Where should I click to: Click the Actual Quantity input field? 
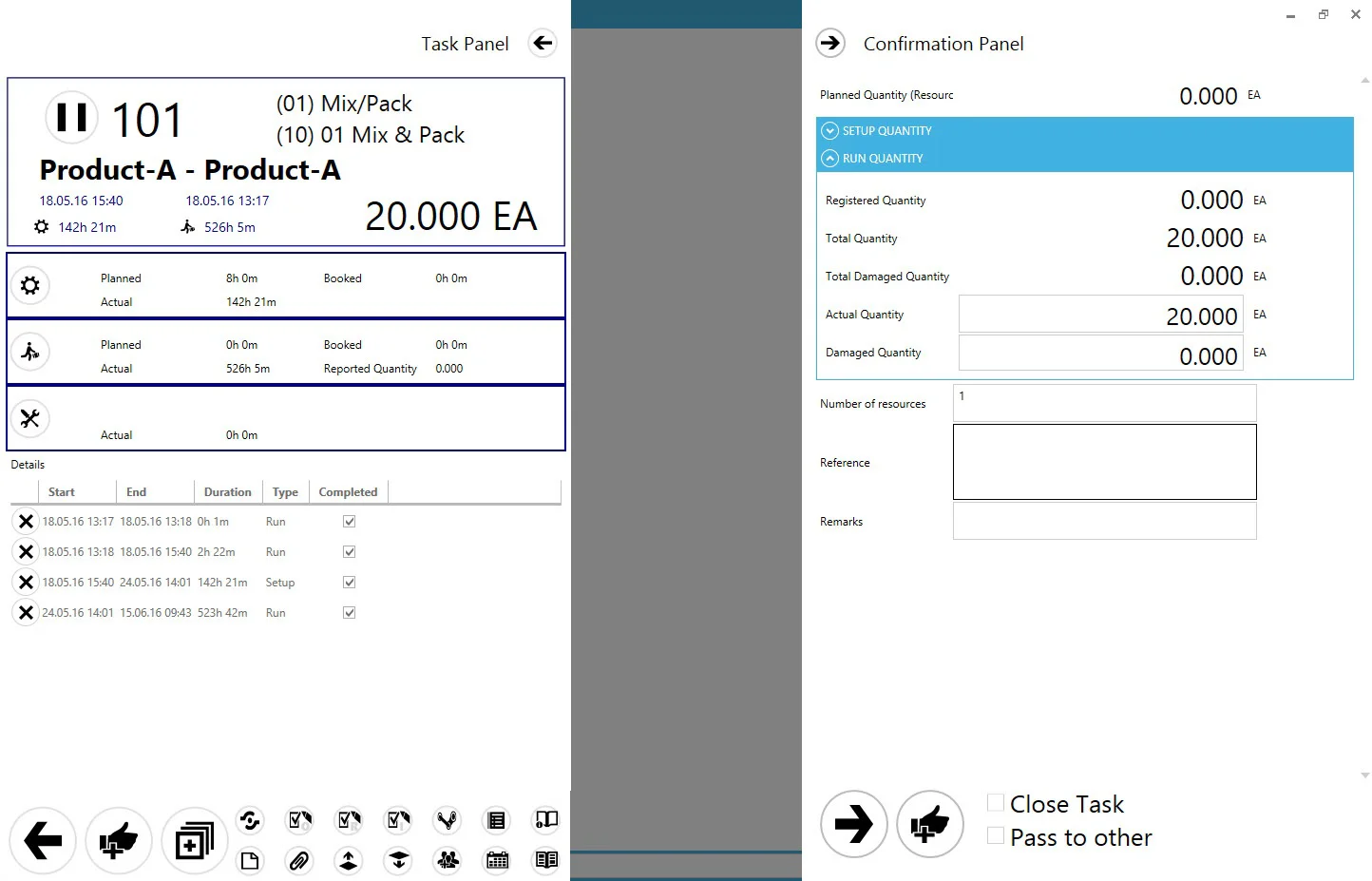[x=1100, y=315]
